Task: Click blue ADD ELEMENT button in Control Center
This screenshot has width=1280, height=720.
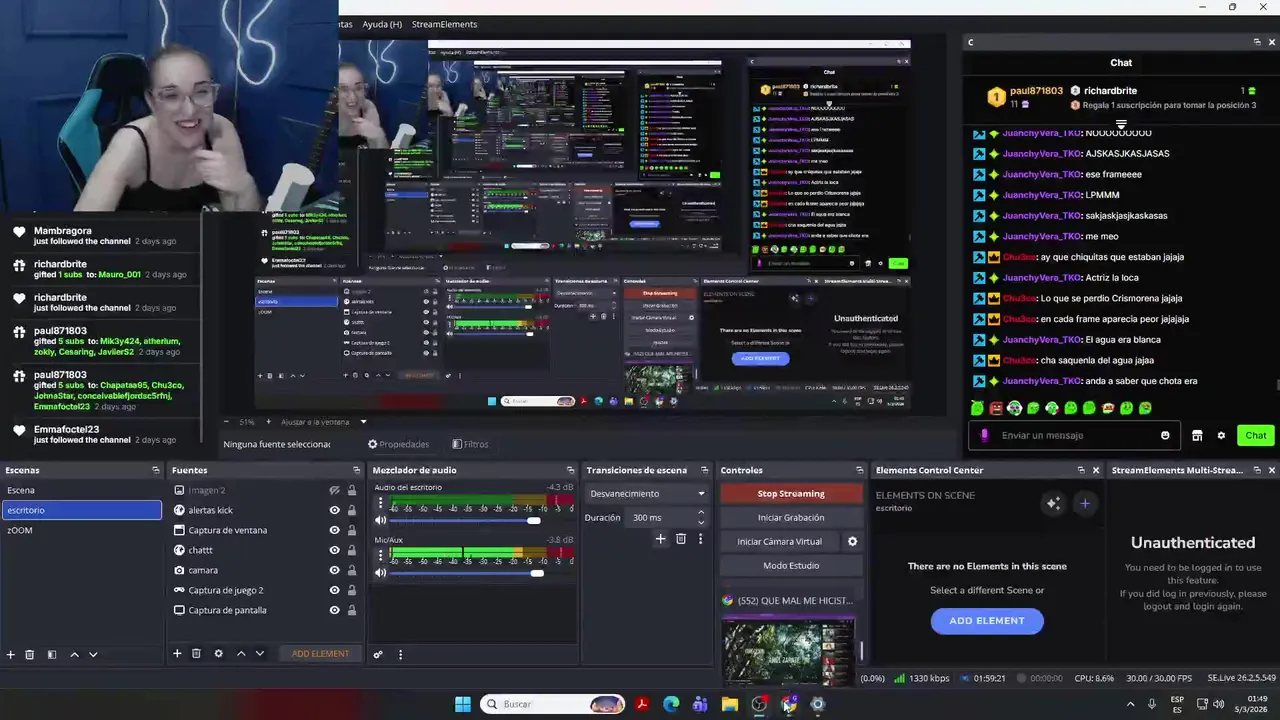Action: click(x=987, y=621)
